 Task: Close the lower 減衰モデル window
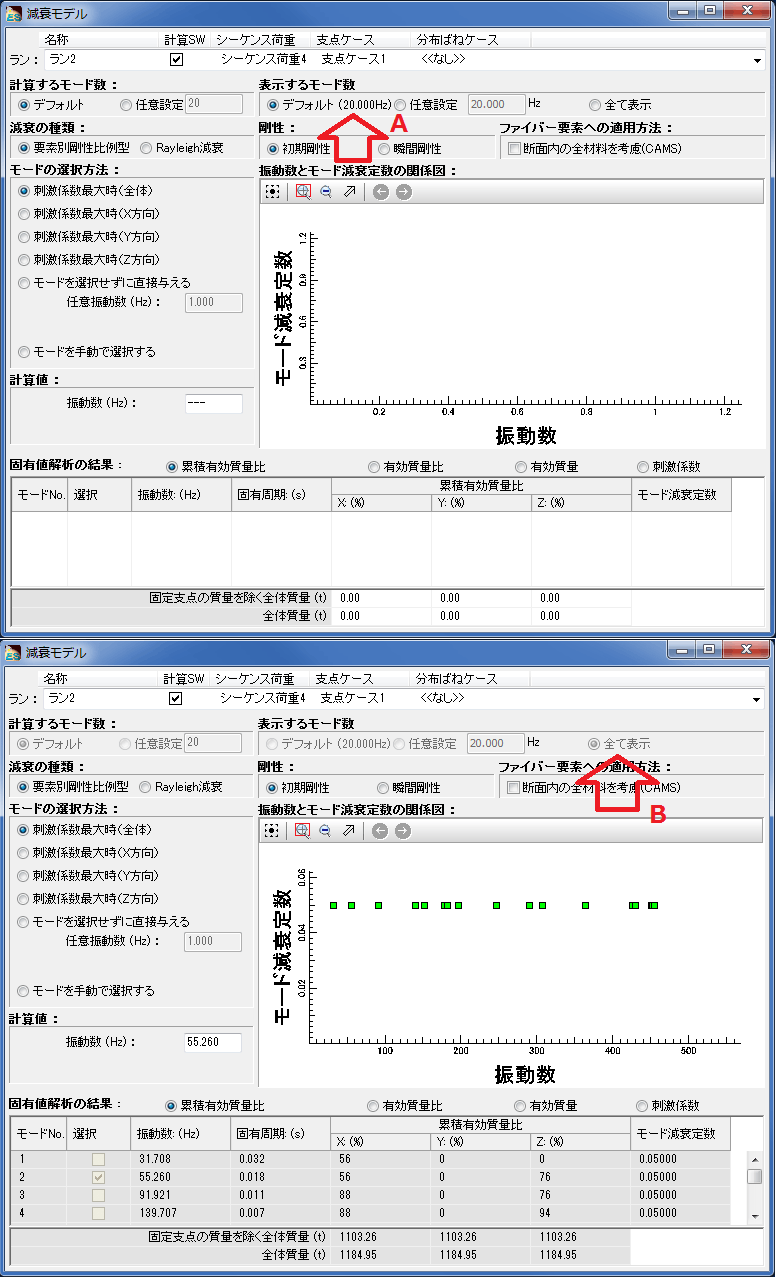coord(746,650)
